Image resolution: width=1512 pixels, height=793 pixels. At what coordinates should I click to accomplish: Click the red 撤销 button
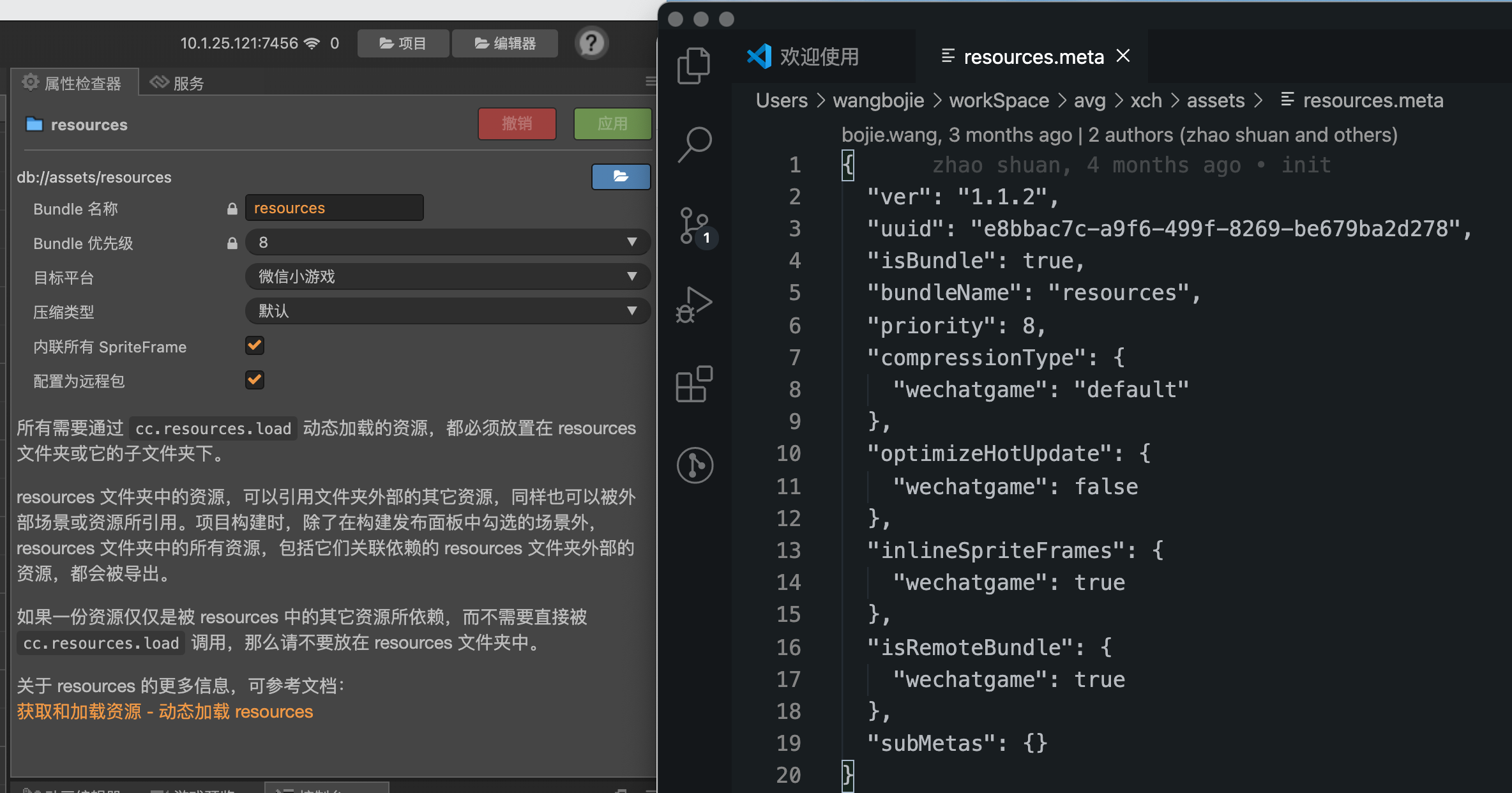tap(517, 124)
